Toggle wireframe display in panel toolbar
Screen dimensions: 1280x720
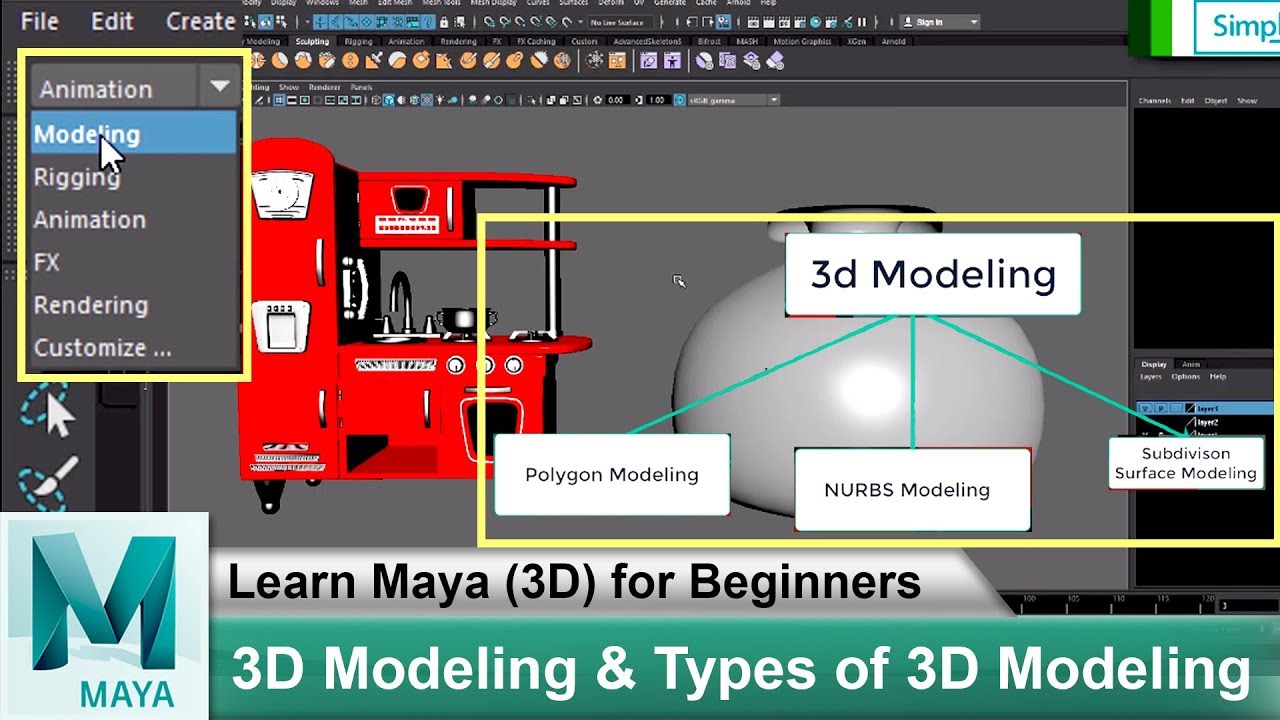(x=376, y=100)
